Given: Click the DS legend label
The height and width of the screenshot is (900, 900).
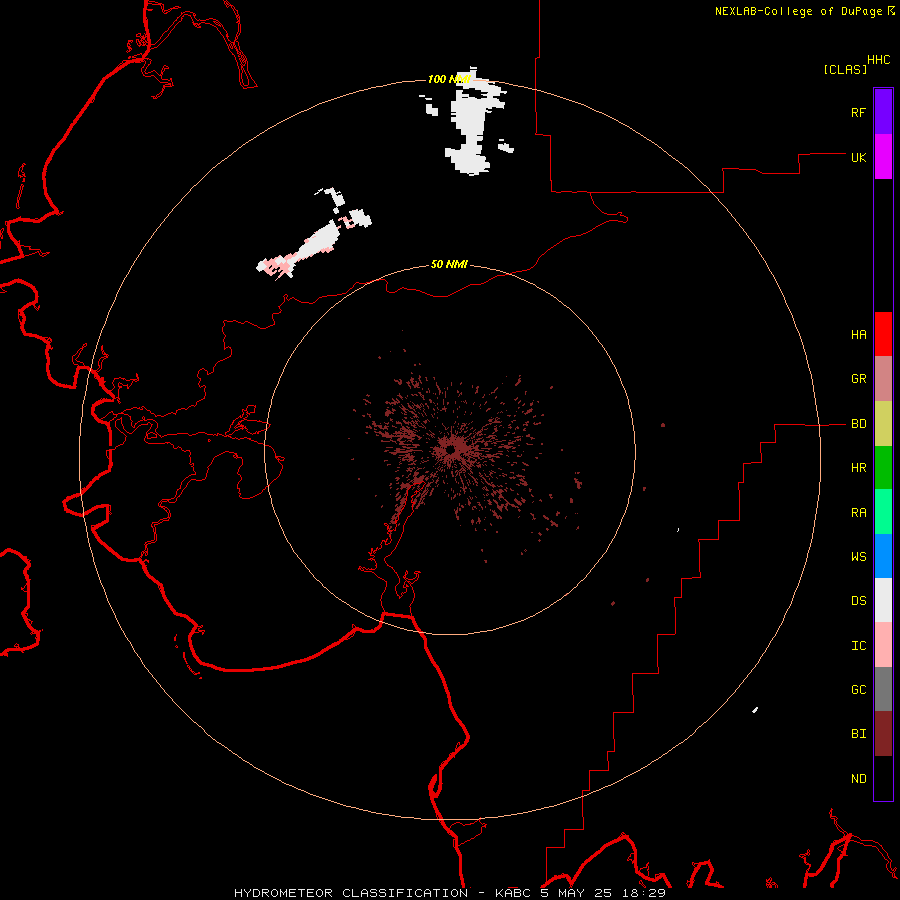Looking at the screenshot, I should click(858, 601).
